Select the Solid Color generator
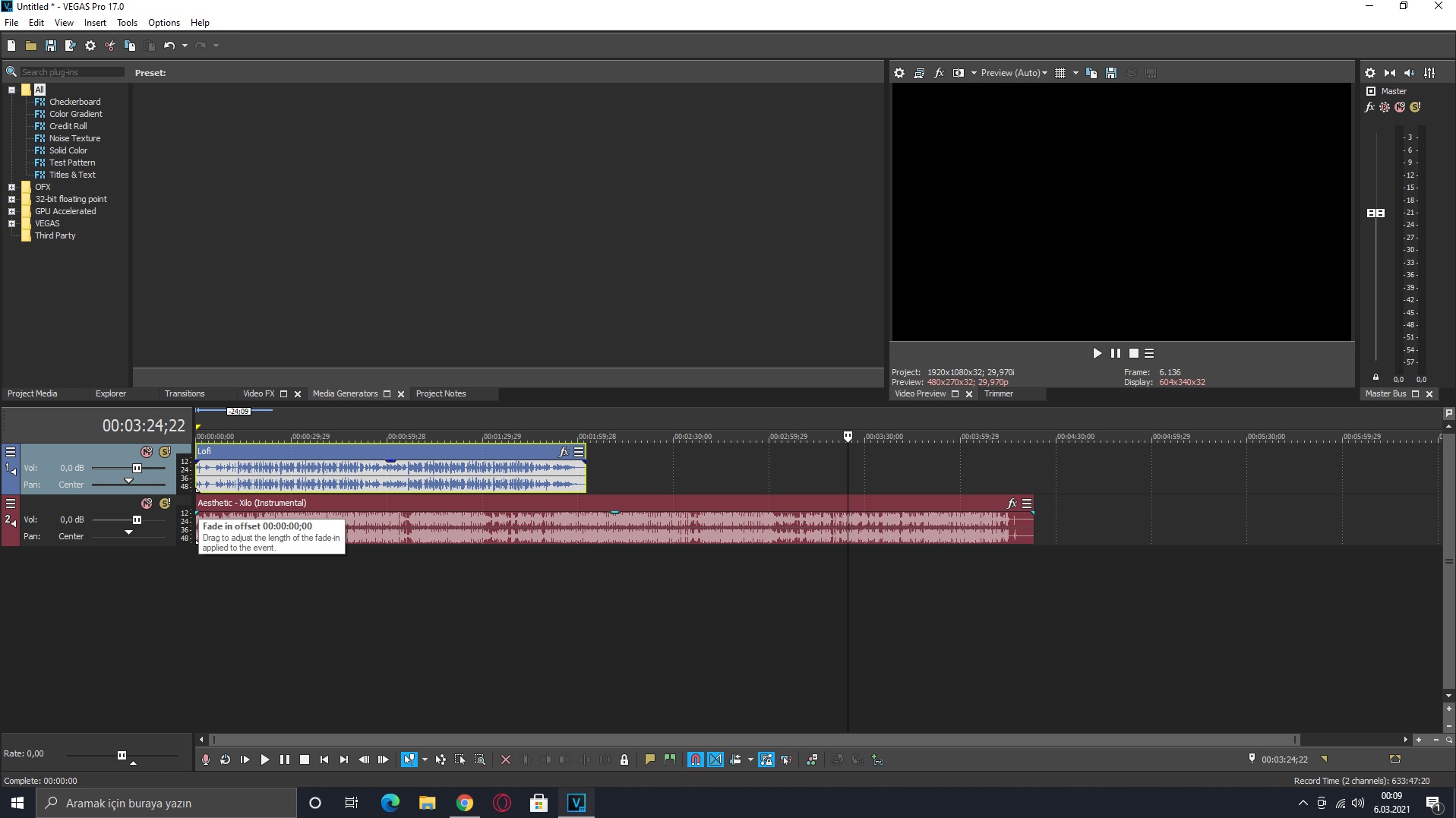Screen dimensions: 1456x818 point(68,150)
